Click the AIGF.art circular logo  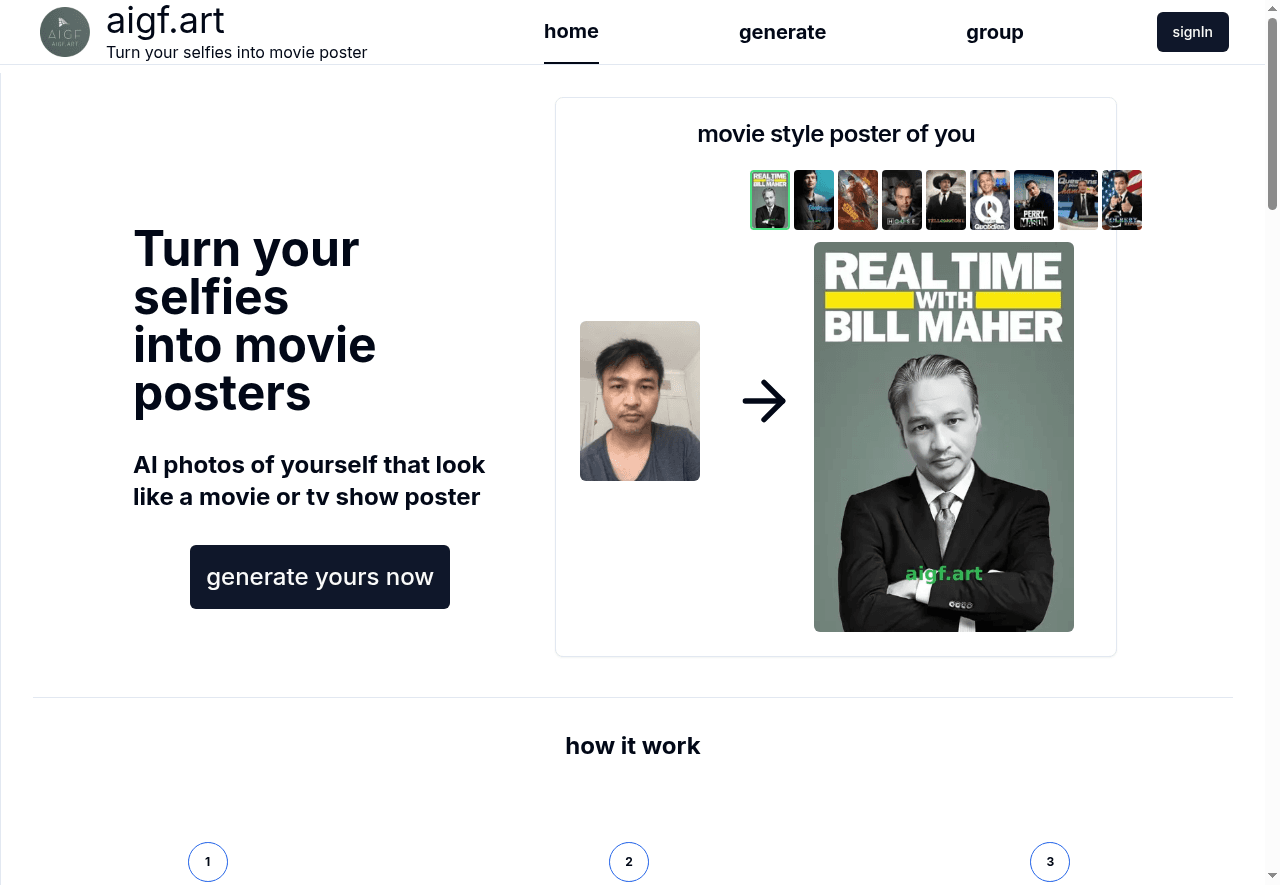point(65,32)
